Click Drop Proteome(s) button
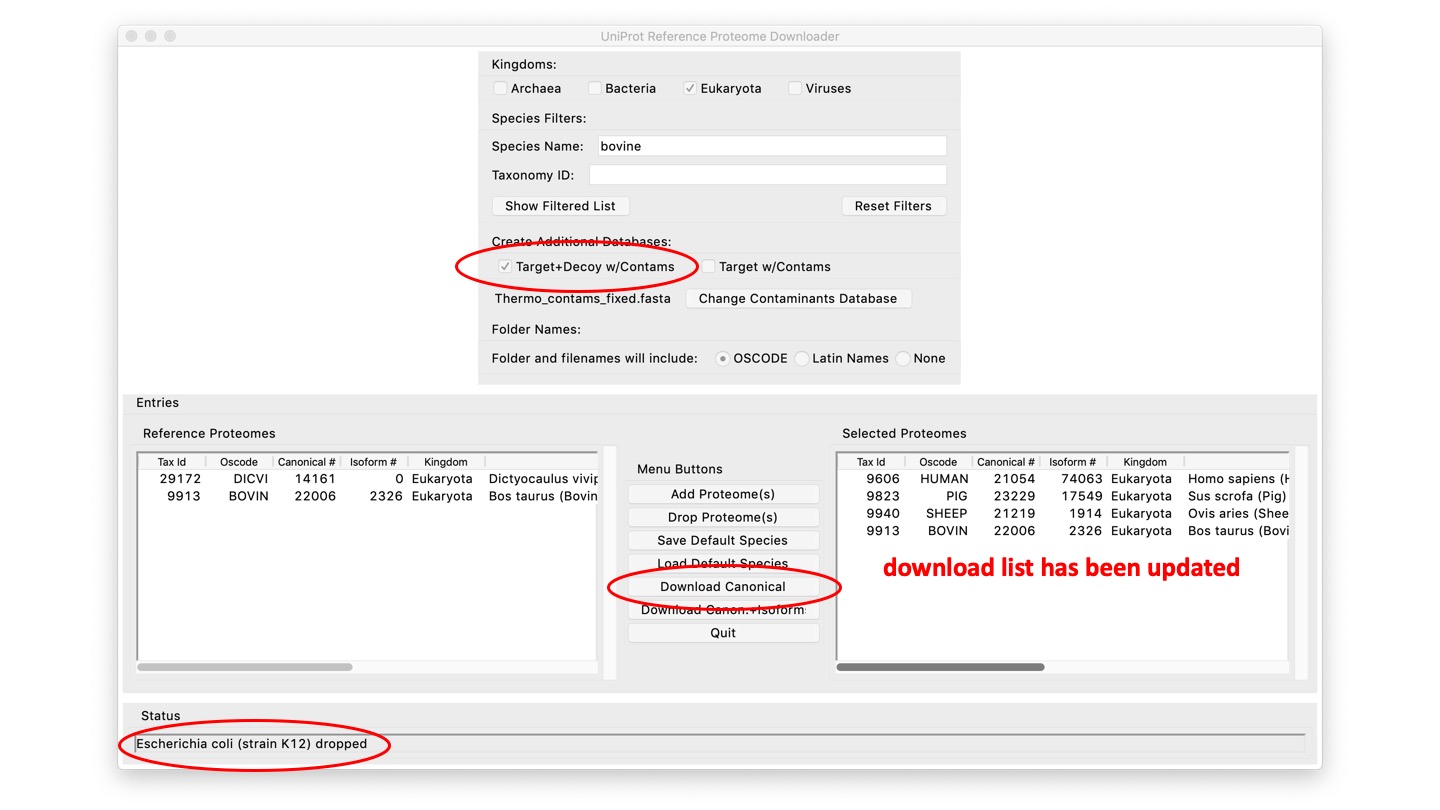 pos(723,517)
